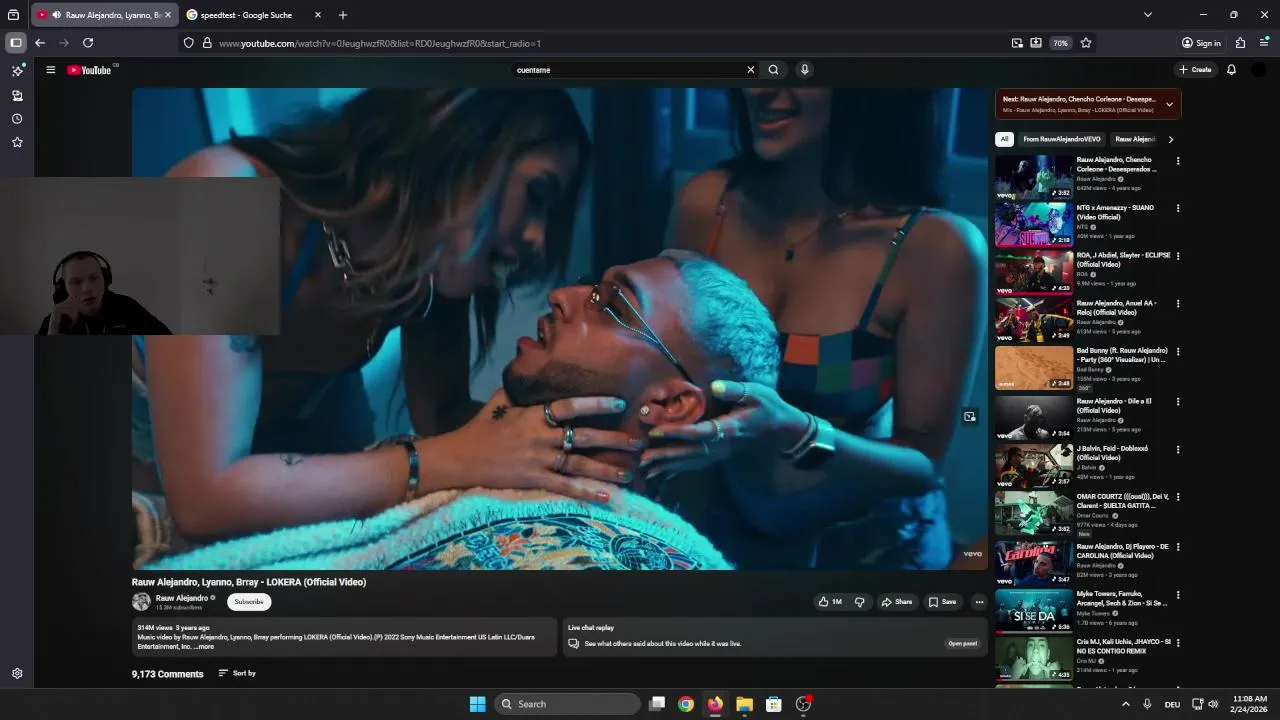
Task: Subscribe to the Rauw Alejandro channel
Action: pyautogui.click(x=249, y=602)
